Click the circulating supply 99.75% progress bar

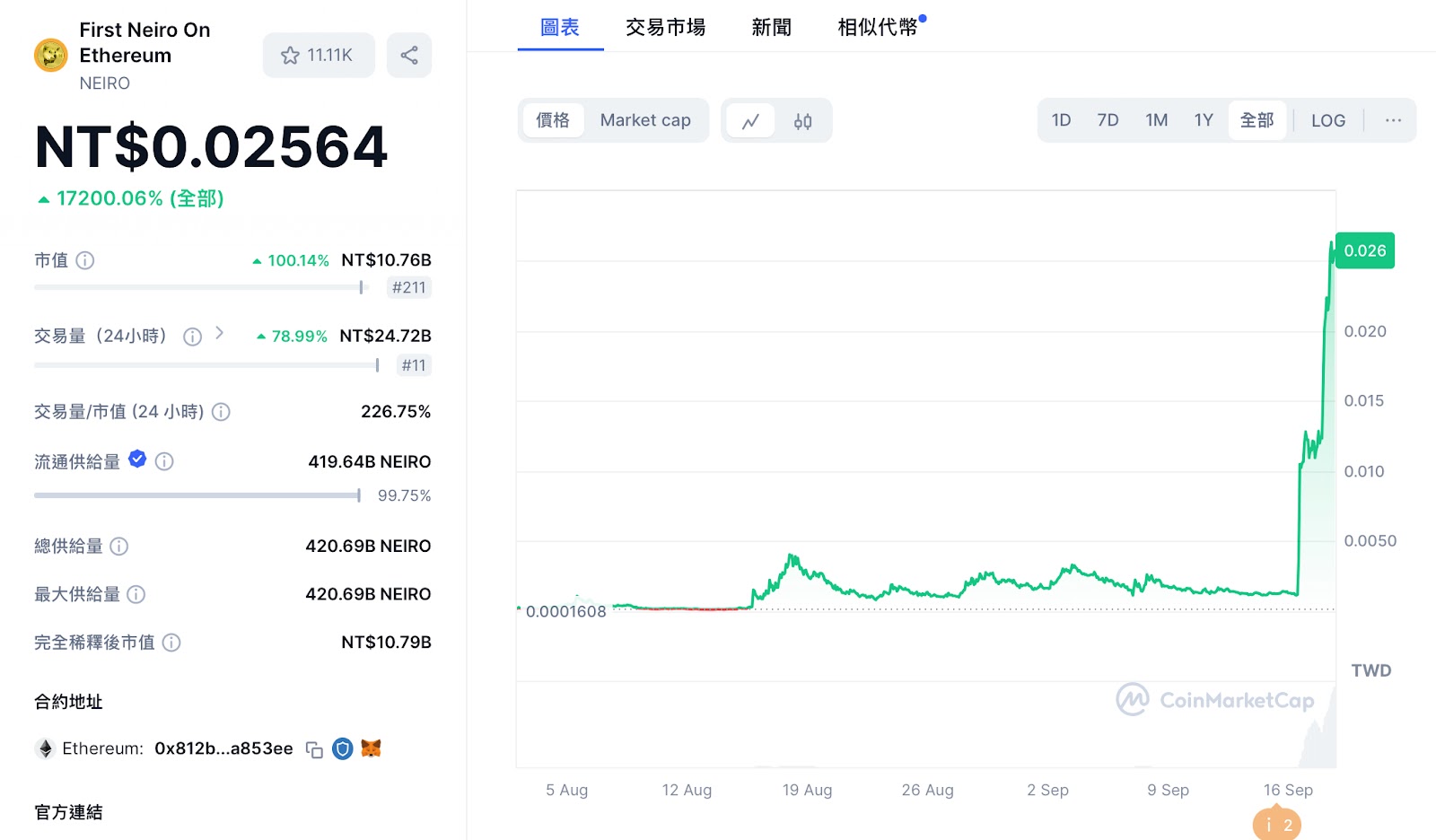pos(197,495)
